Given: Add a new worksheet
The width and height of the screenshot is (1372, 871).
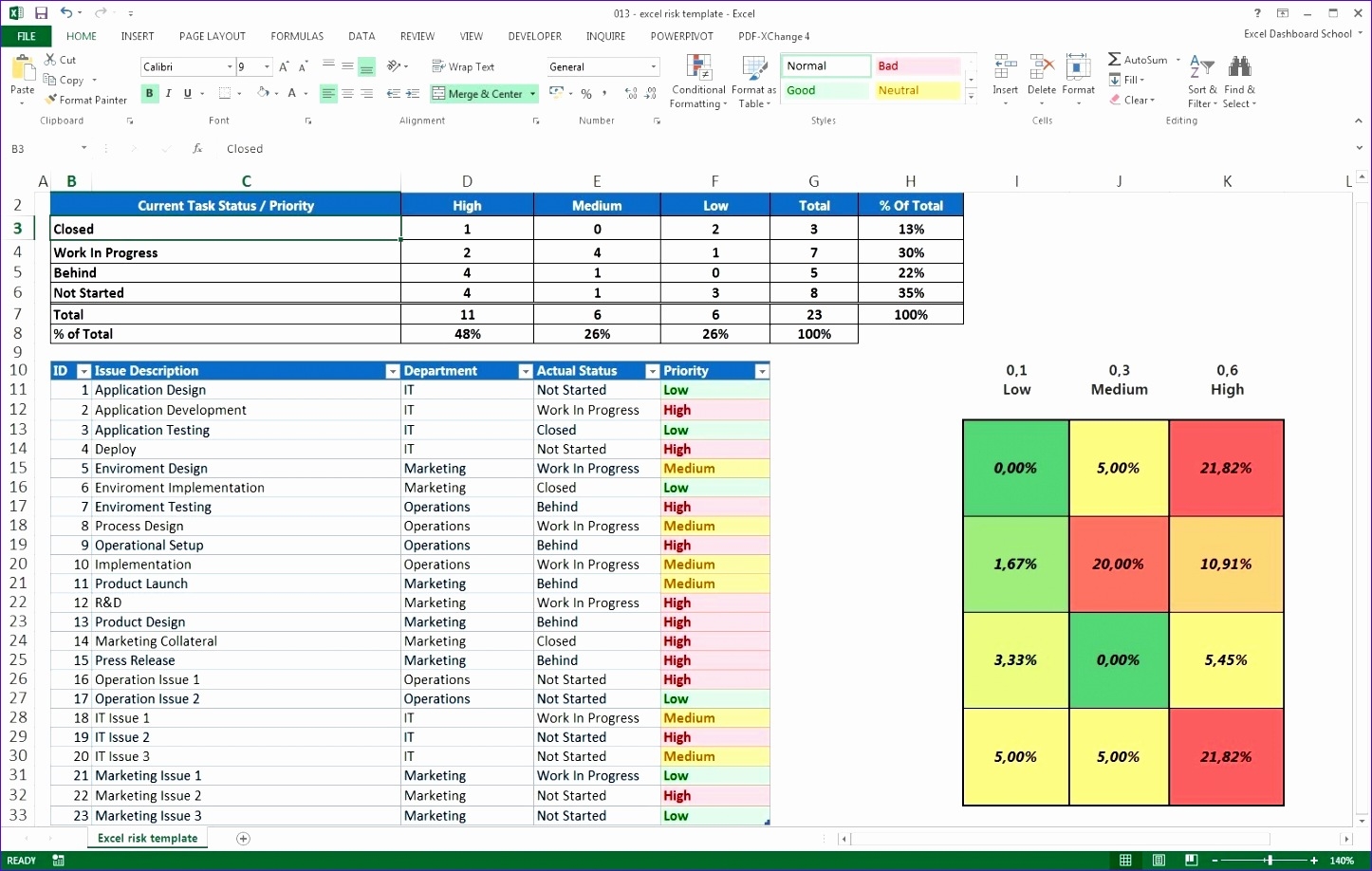Looking at the screenshot, I should click(243, 839).
